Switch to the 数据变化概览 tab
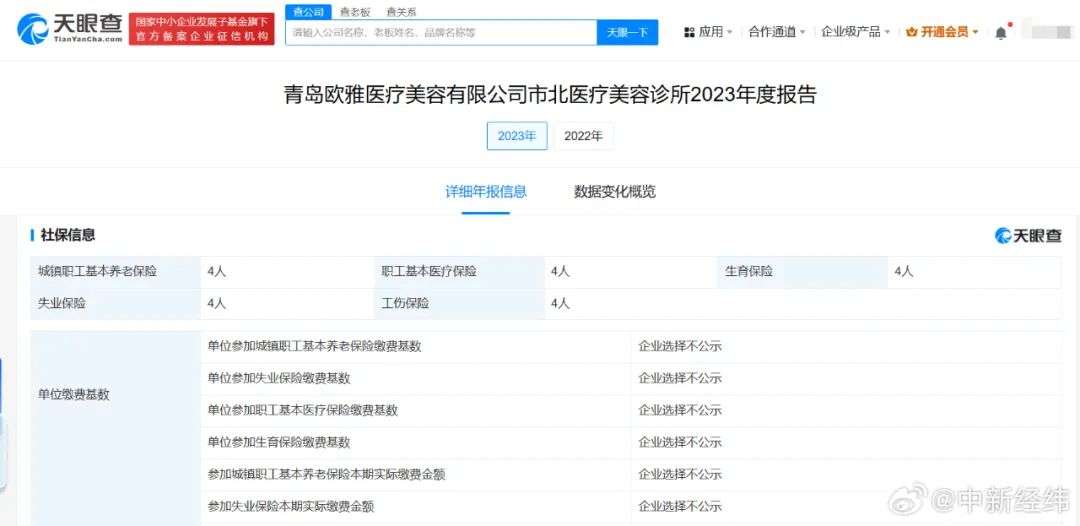Screen dimensions: 1080x526 coord(615,192)
